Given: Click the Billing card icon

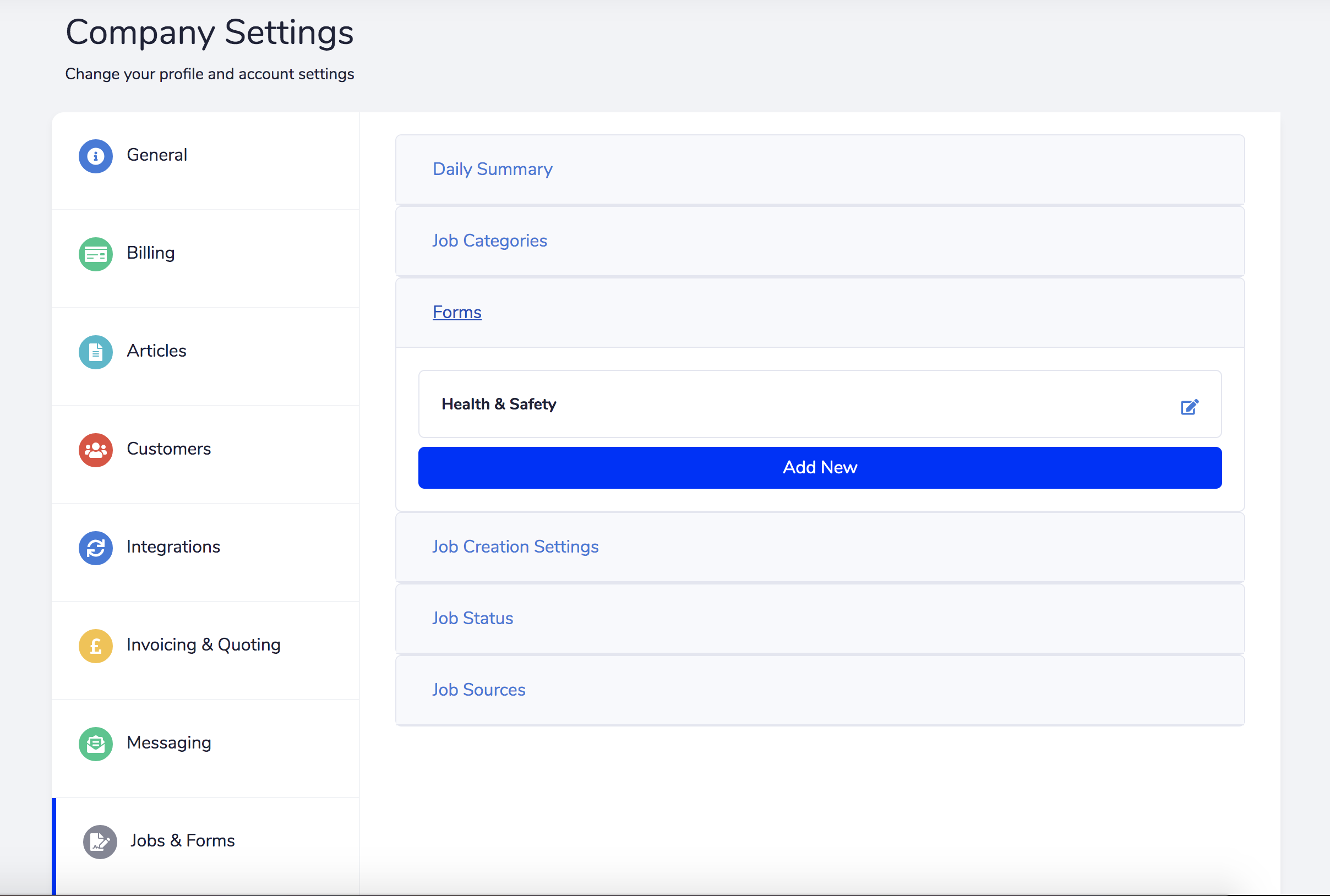Looking at the screenshot, I should click(95, 254).
